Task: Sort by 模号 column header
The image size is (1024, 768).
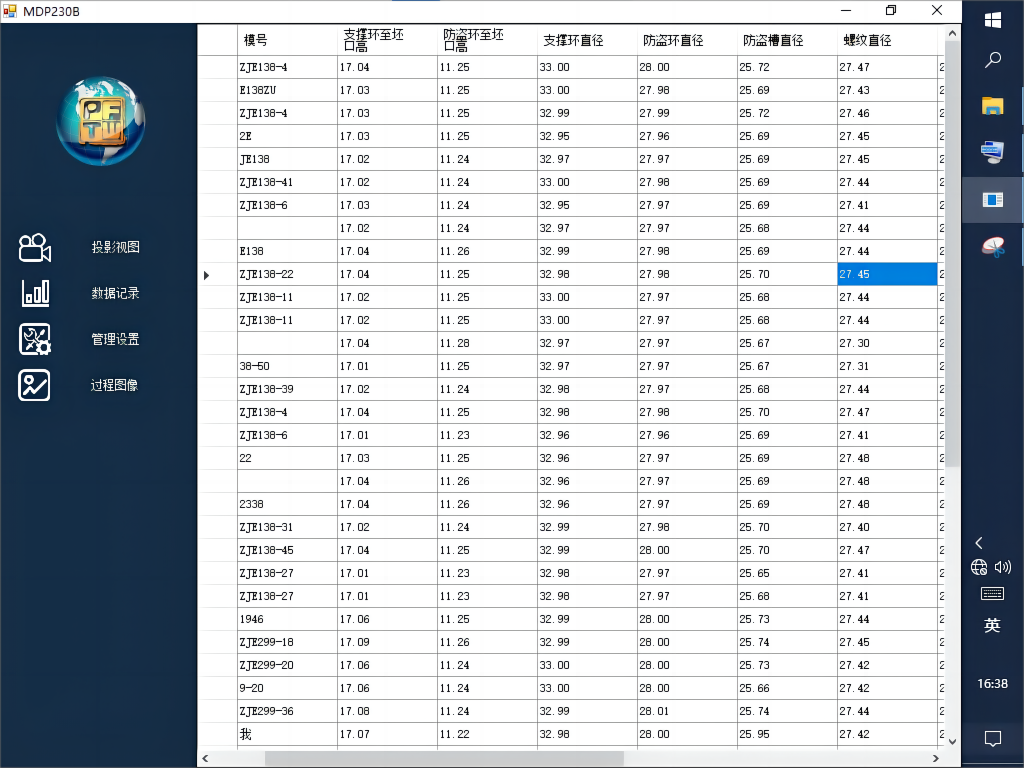Action: click(287, 40)
